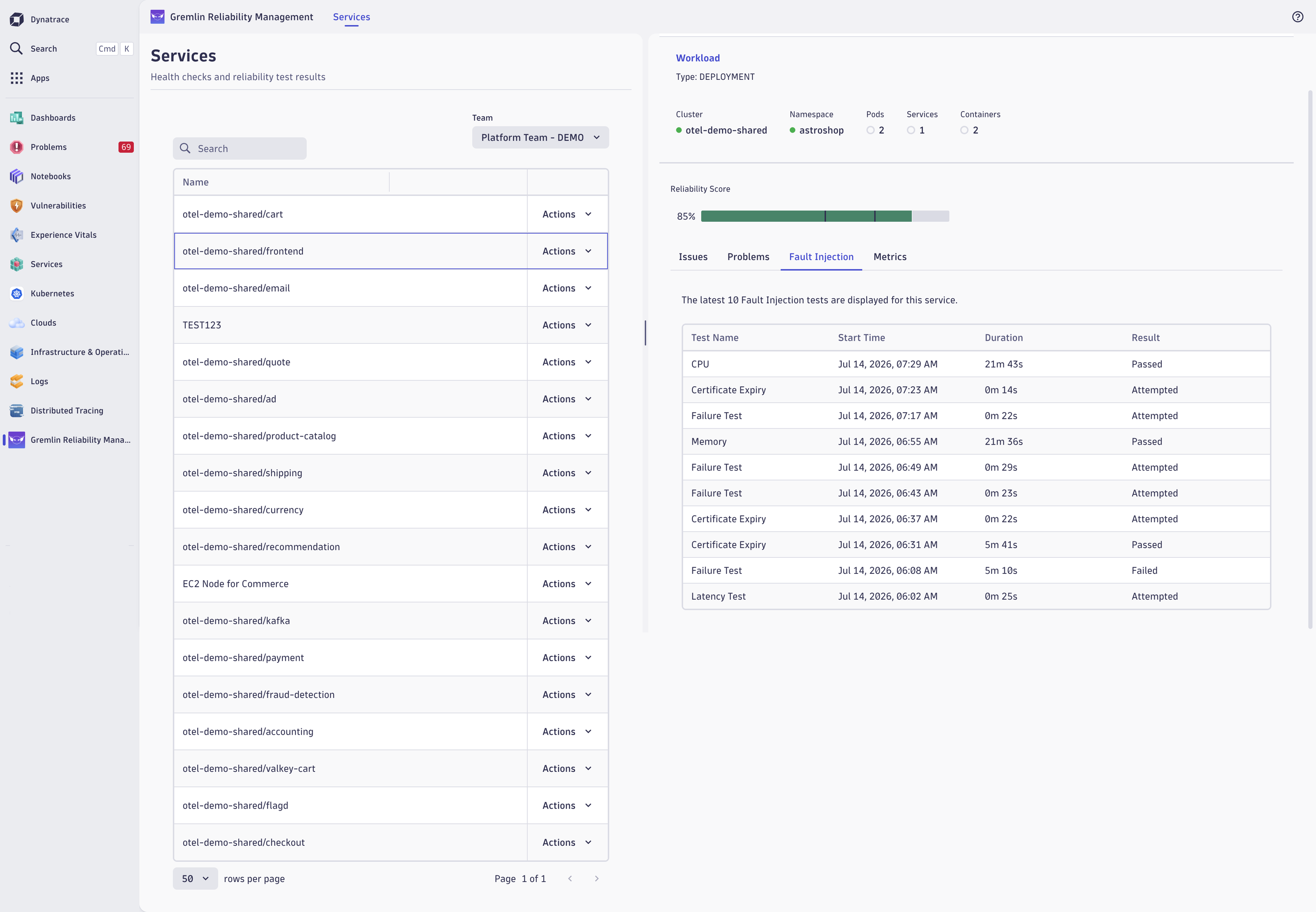
Task: Switch to the Problems tab in details
Action: click(748, 257)
